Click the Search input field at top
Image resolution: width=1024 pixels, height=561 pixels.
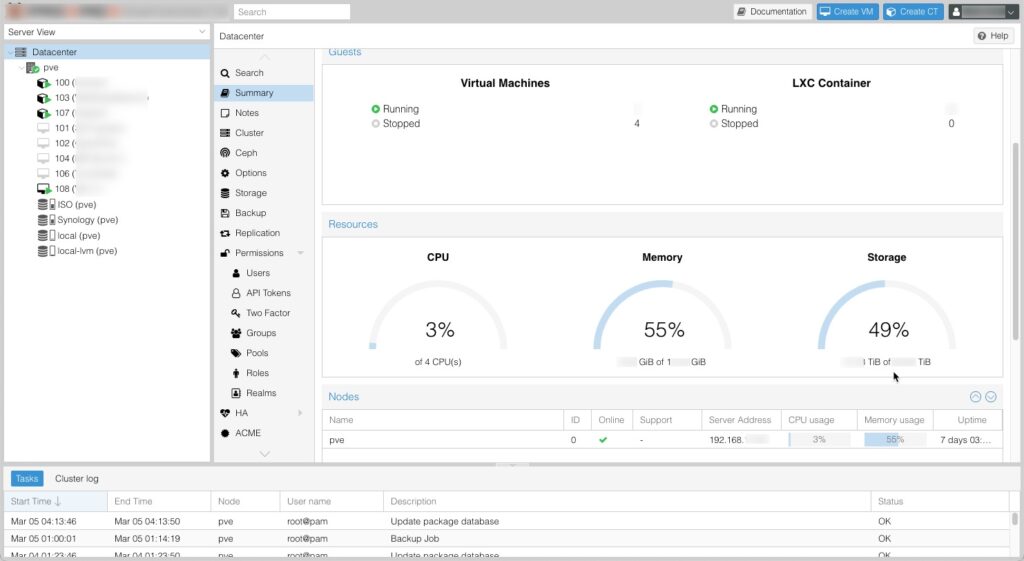291,12
